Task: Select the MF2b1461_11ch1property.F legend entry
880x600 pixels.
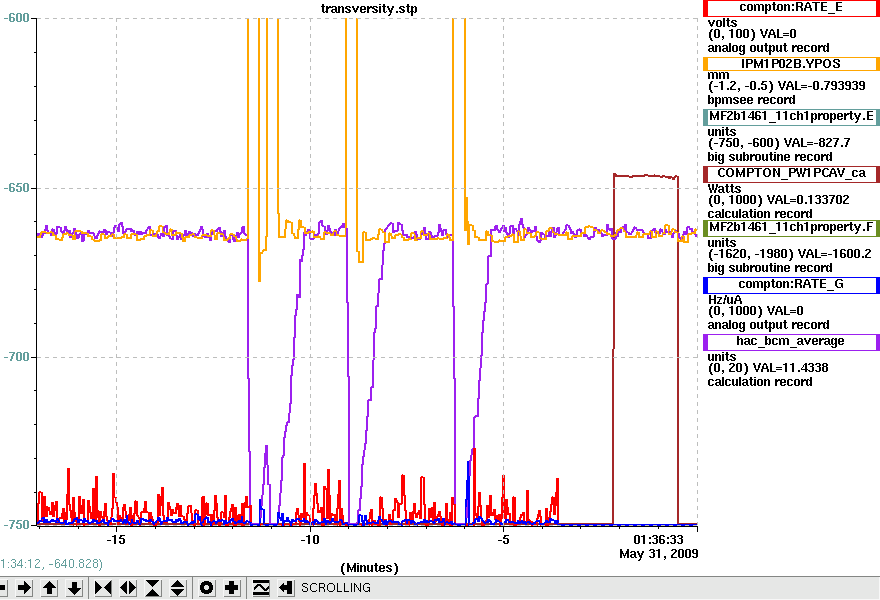Action: click(x=791, y=228)
